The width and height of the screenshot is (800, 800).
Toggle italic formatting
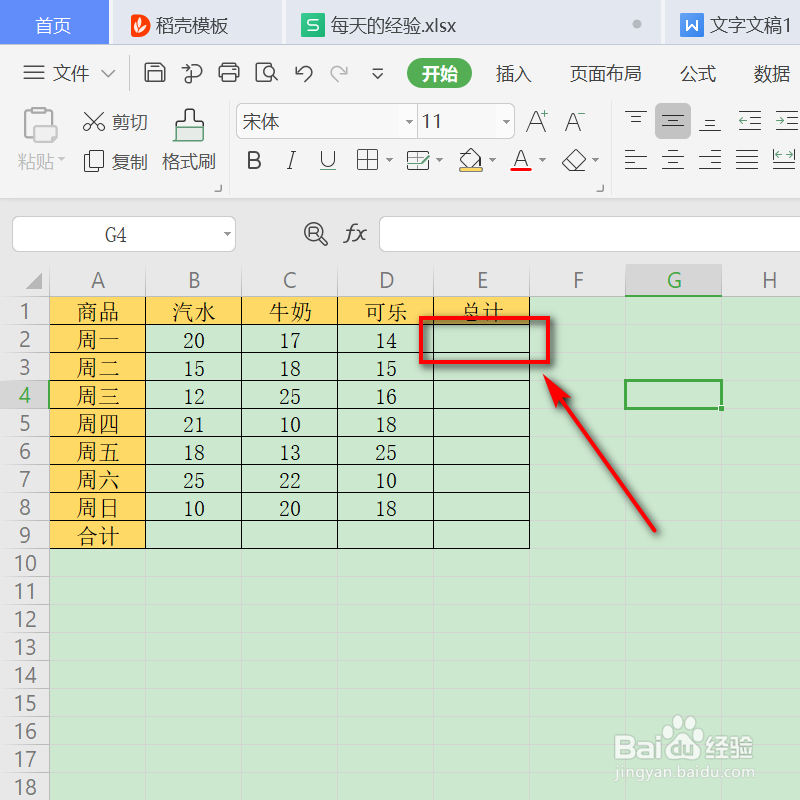[290, 160]
